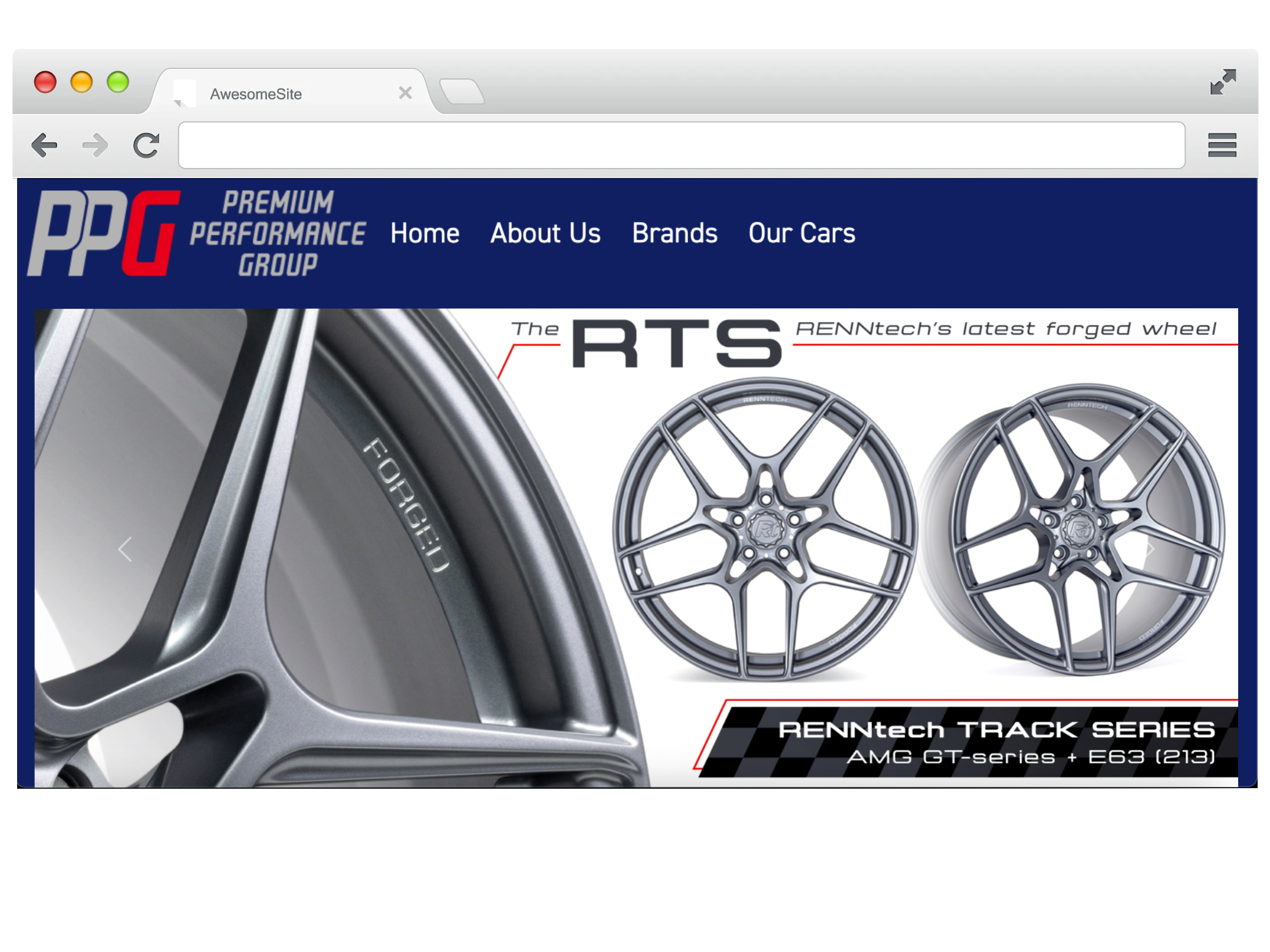Open the browser hamburger menu
This screenshot has width=1270, height=952.
1222,145
